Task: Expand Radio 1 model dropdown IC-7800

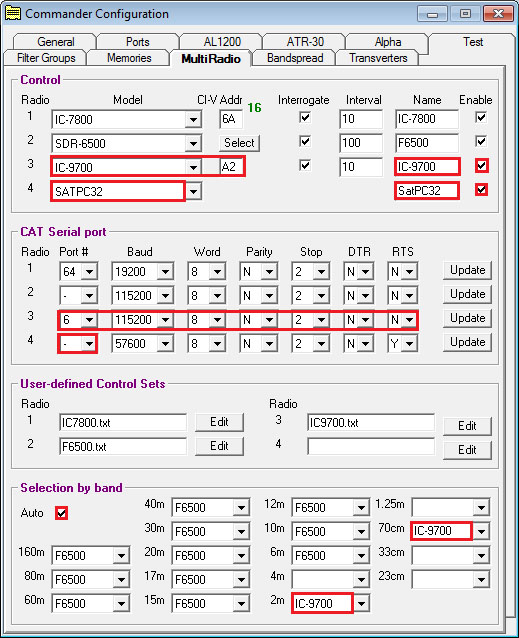Action: coord(193,120)
